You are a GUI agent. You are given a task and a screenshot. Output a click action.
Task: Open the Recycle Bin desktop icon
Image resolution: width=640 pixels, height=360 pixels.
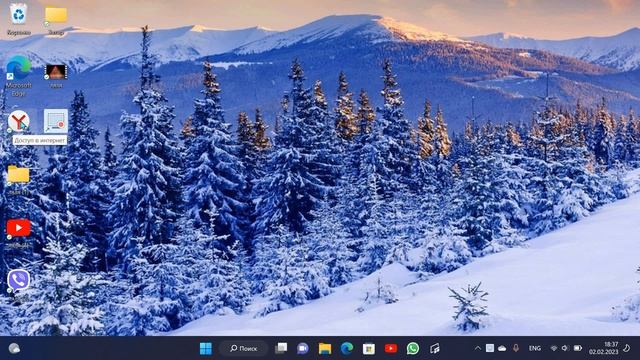point(18,15)
